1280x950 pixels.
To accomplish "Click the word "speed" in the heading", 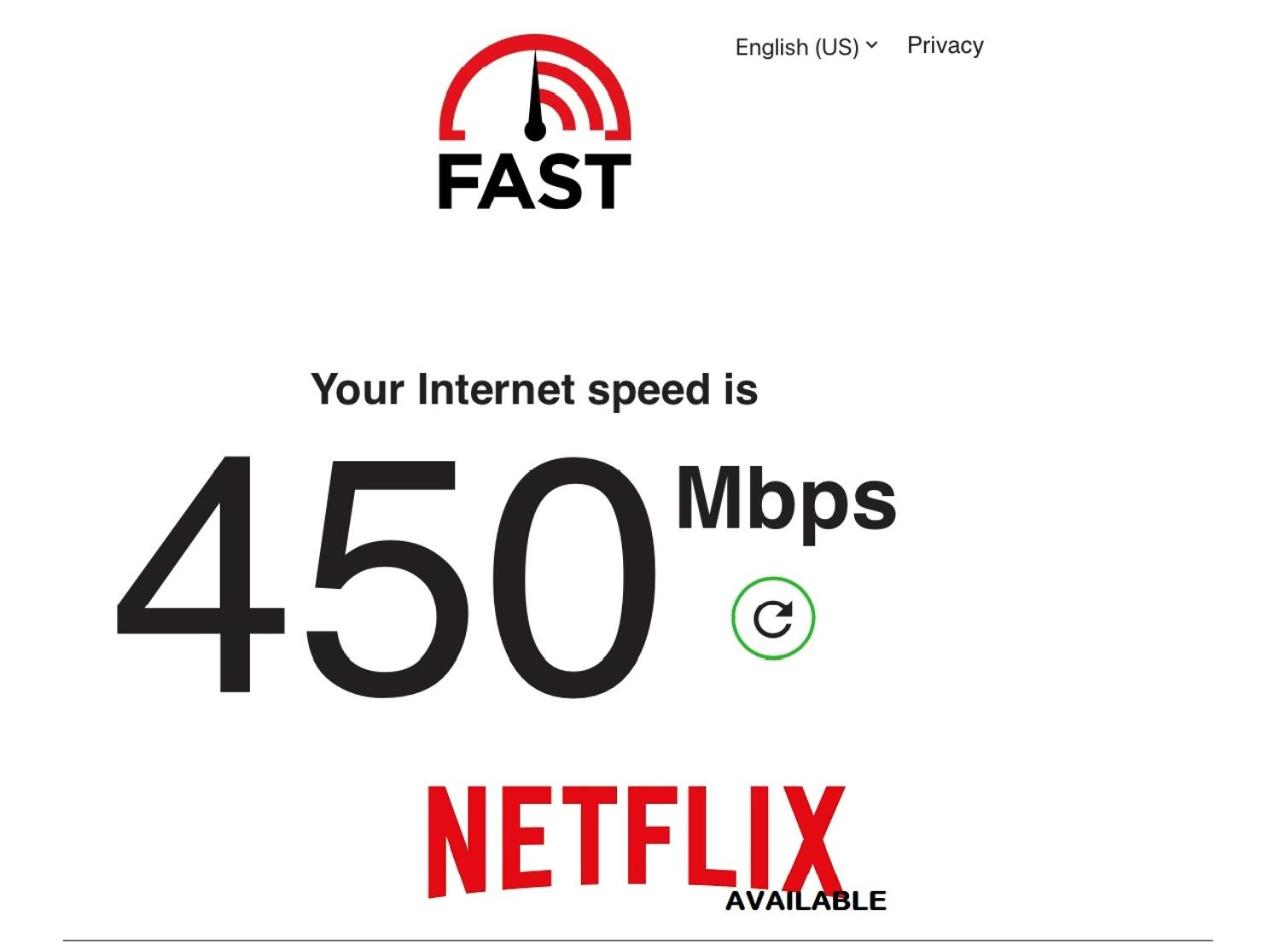I will pos(645,392).
